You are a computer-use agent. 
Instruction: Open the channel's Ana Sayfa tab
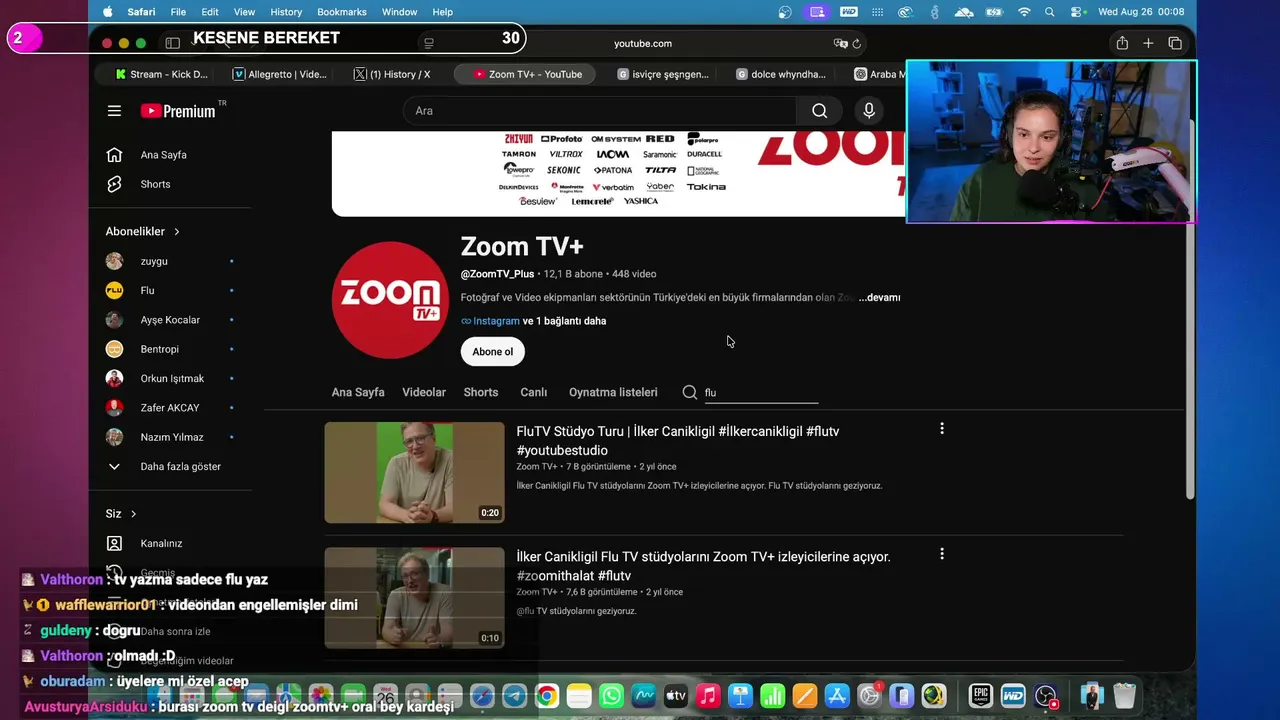358,392
